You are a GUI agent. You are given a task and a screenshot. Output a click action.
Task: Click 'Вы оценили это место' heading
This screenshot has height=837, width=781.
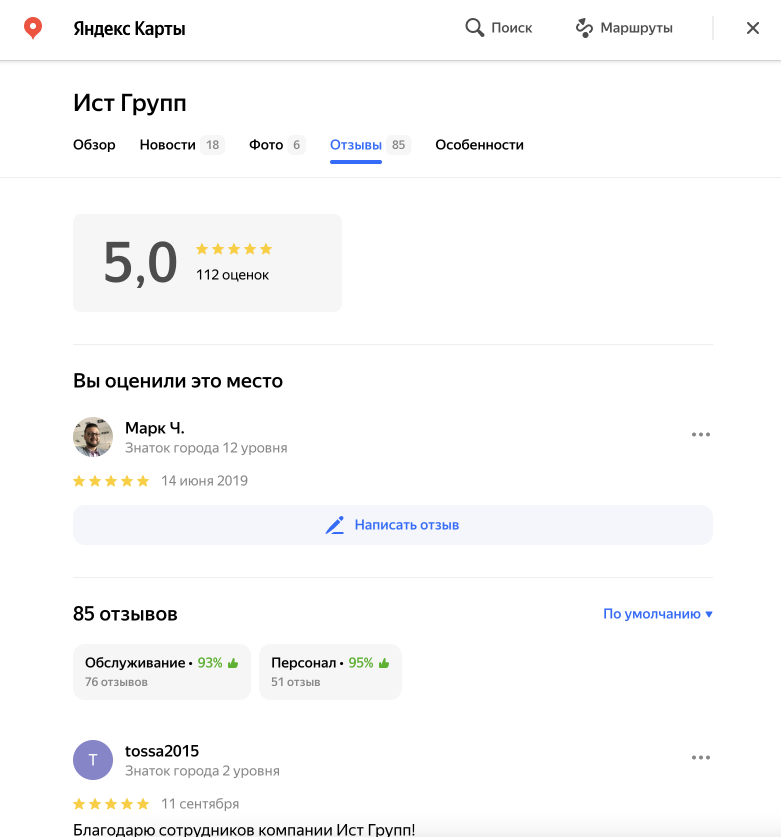[178, 381]
